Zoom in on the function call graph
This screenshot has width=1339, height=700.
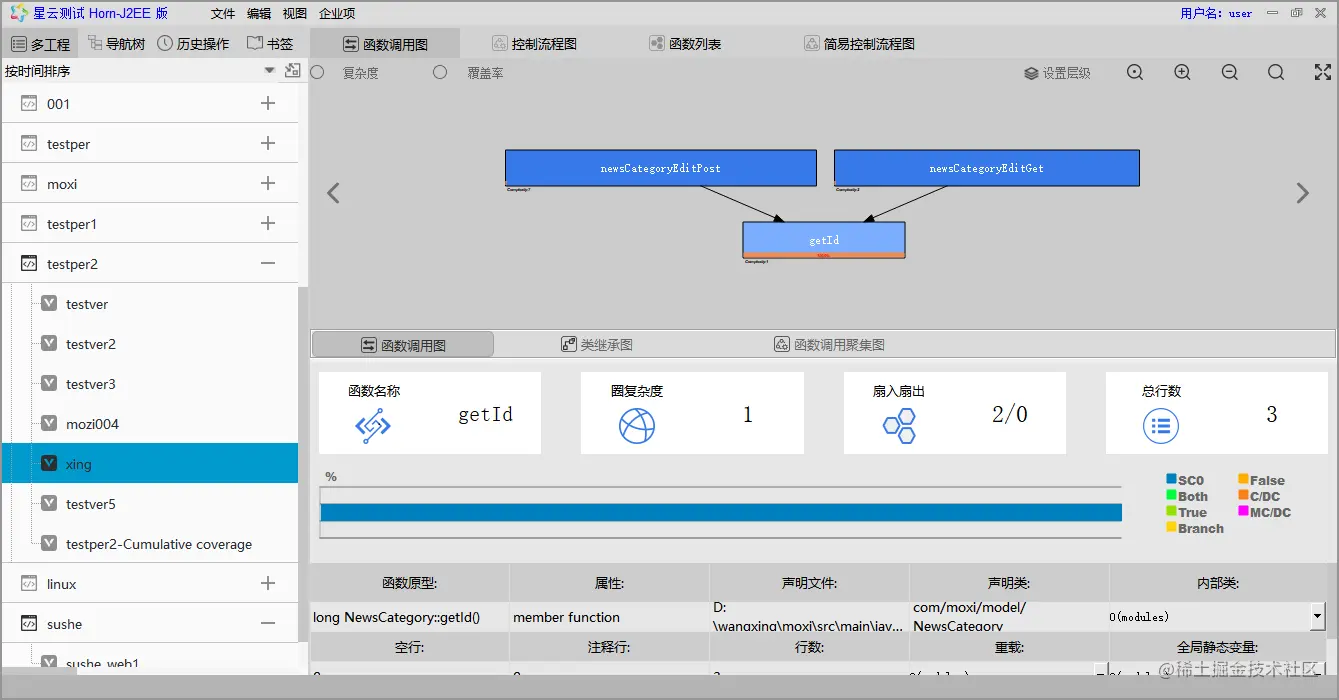coord(1182,72)
